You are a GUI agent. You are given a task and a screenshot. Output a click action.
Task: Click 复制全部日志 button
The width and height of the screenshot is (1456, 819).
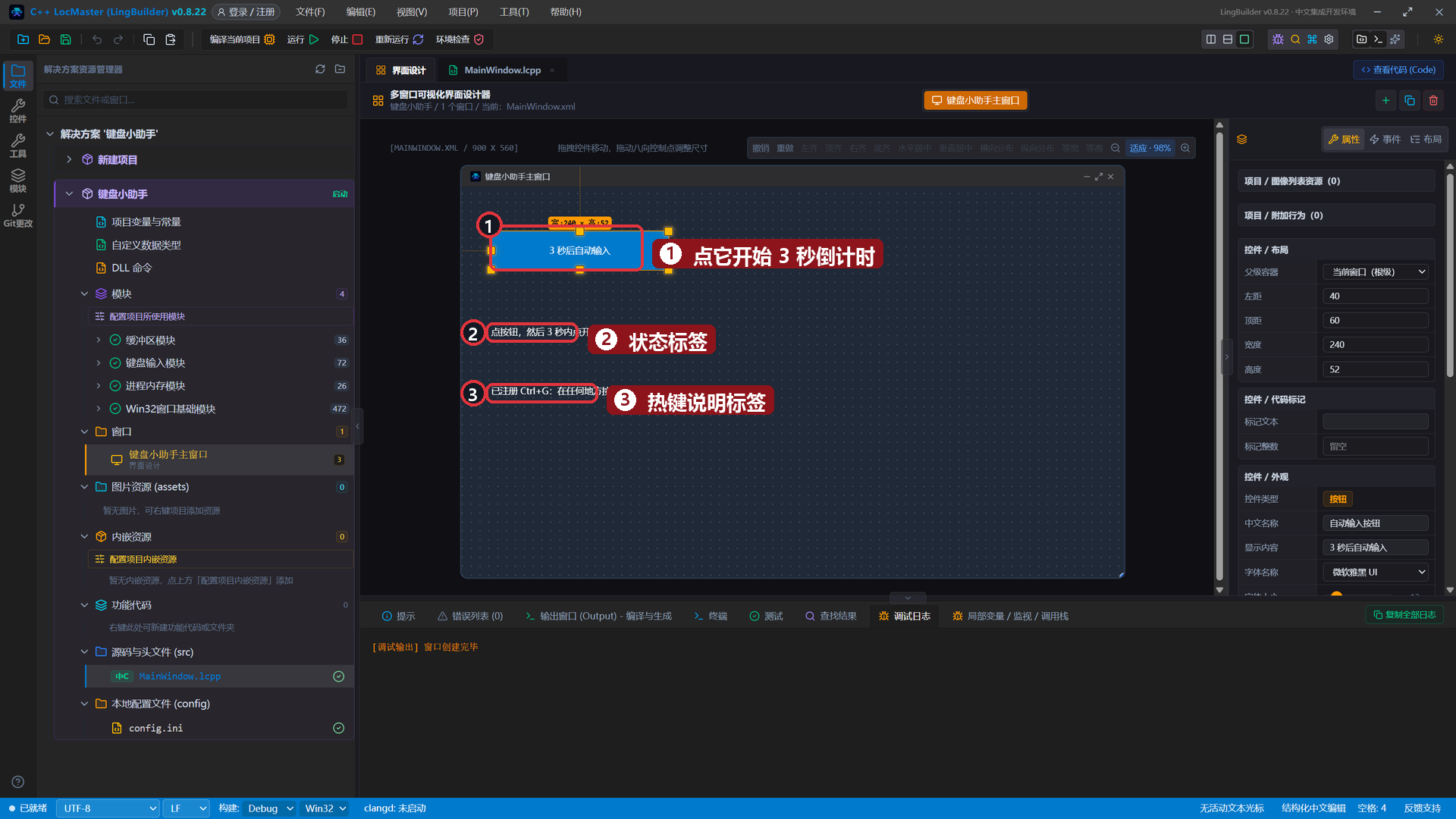(1404, 615)
